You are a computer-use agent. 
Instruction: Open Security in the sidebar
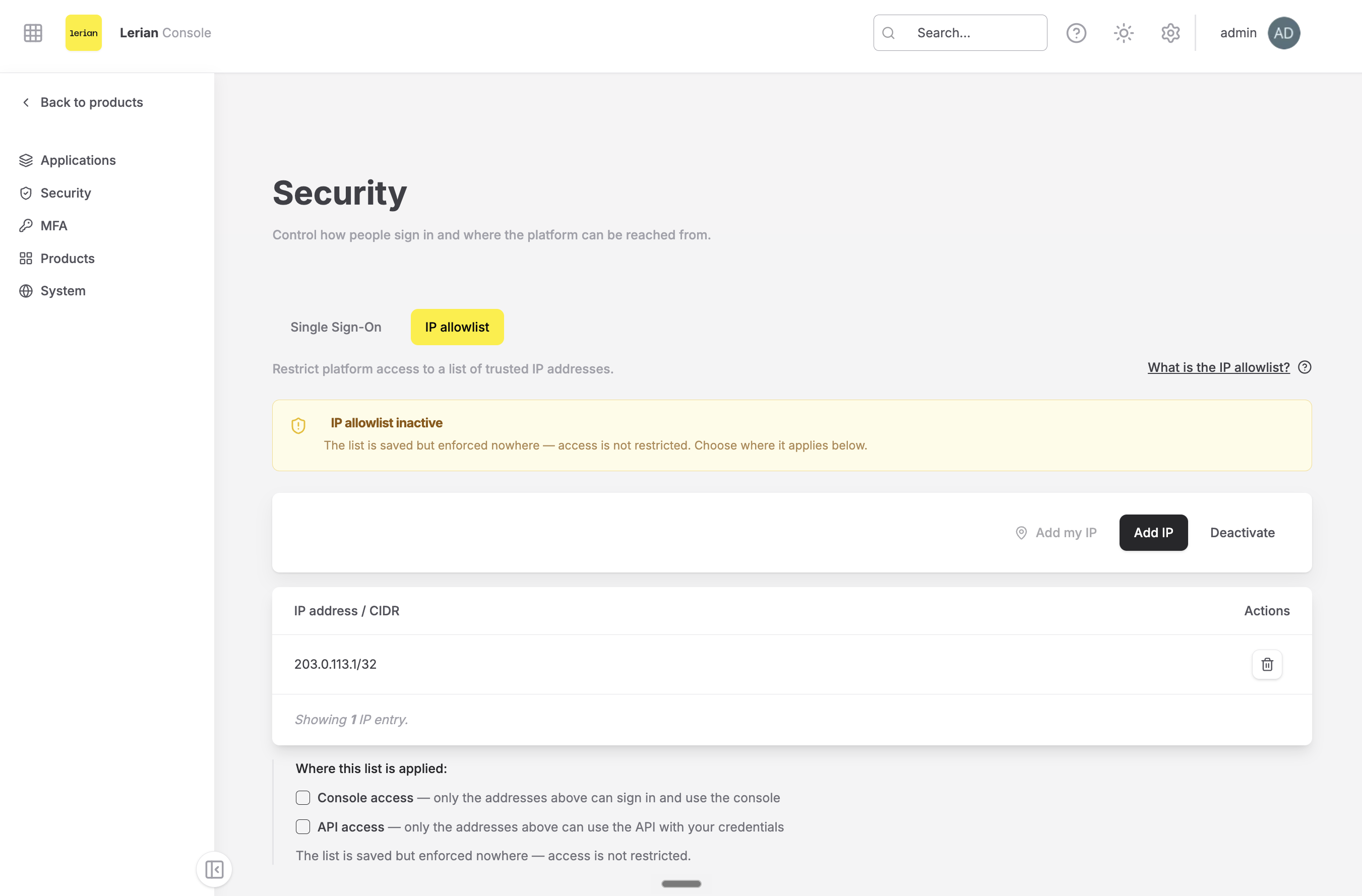tap(65, 193)
